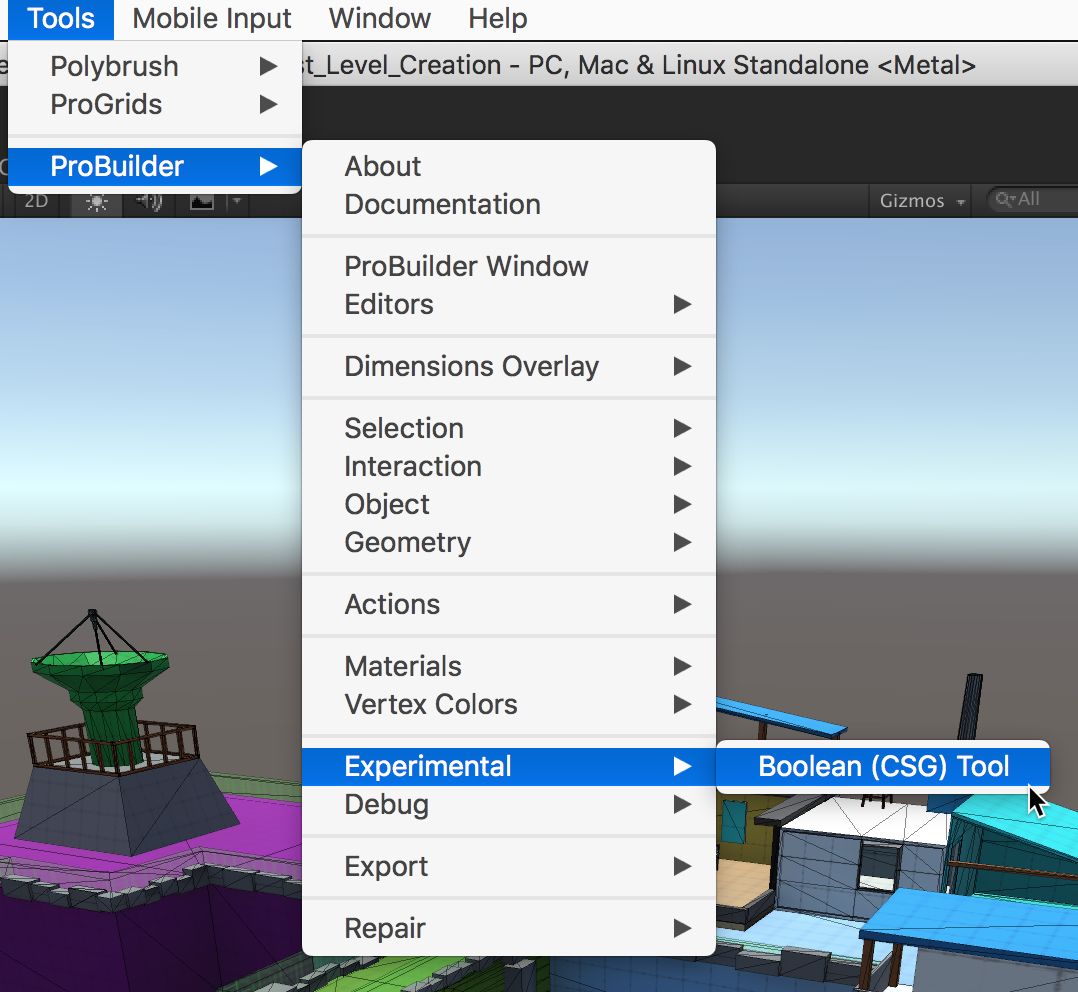Open the Mobile Input menu
The height and width of the screenshot is (992, 1078).
click(x=210, y=18)
